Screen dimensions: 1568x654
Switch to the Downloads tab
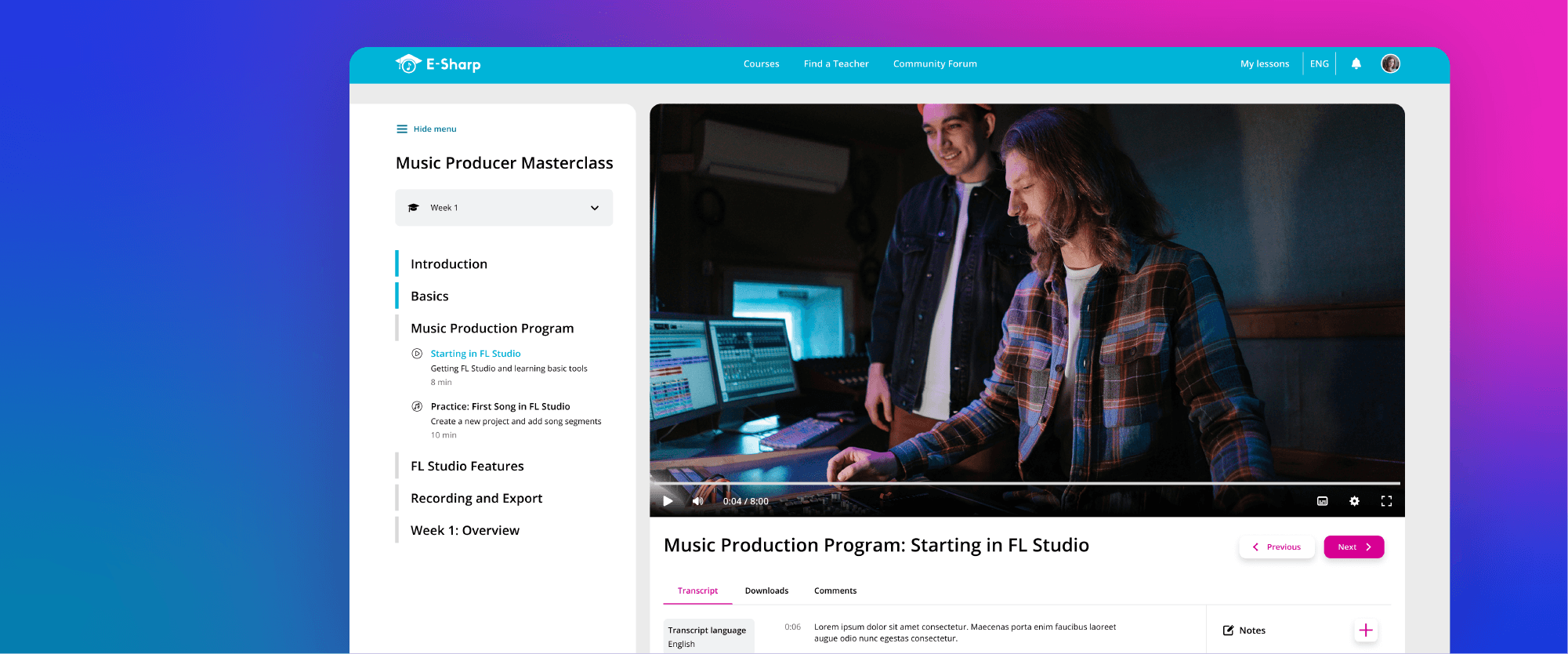(x=766, y=590)
